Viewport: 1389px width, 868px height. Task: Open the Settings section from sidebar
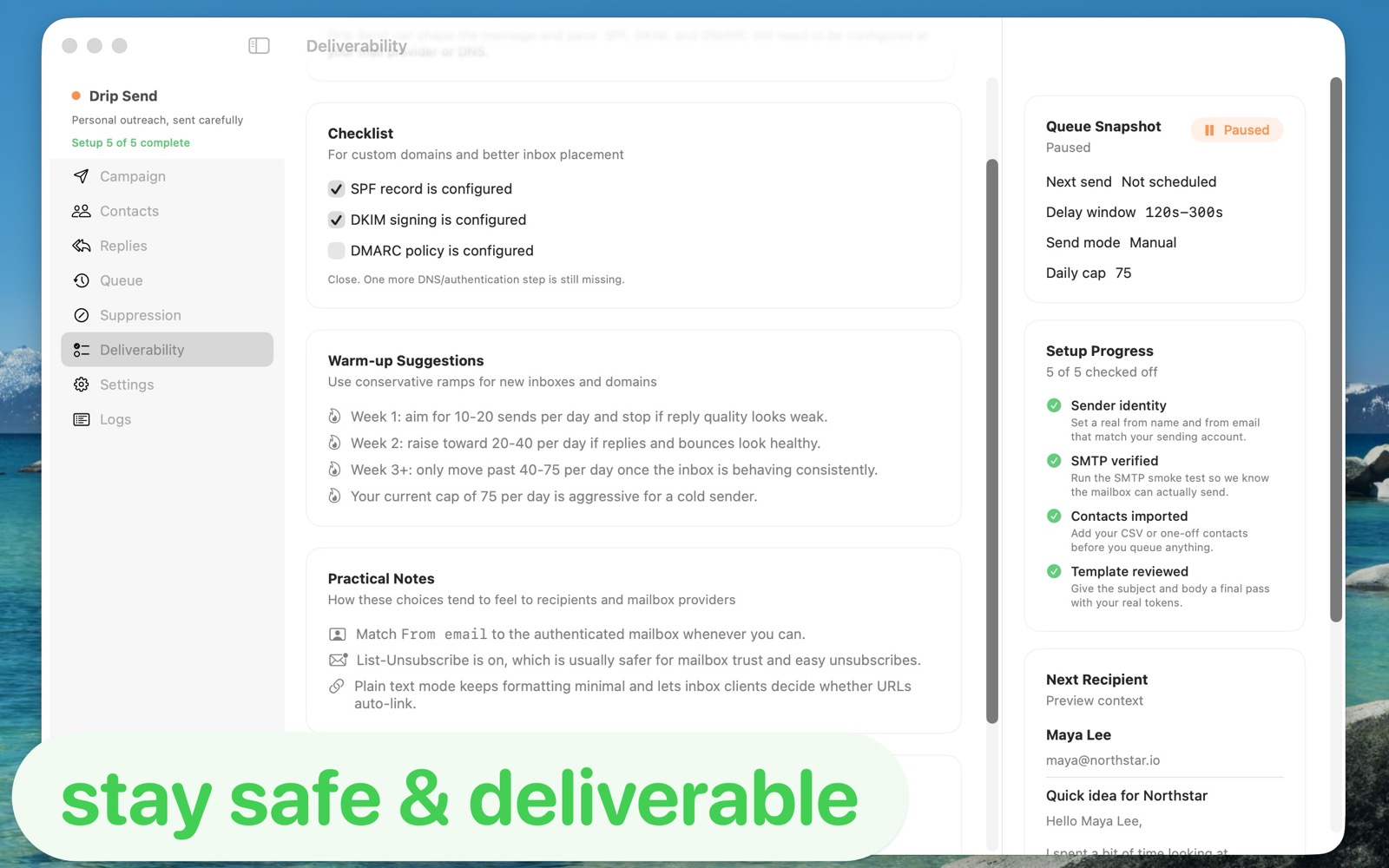click(127, 385)
